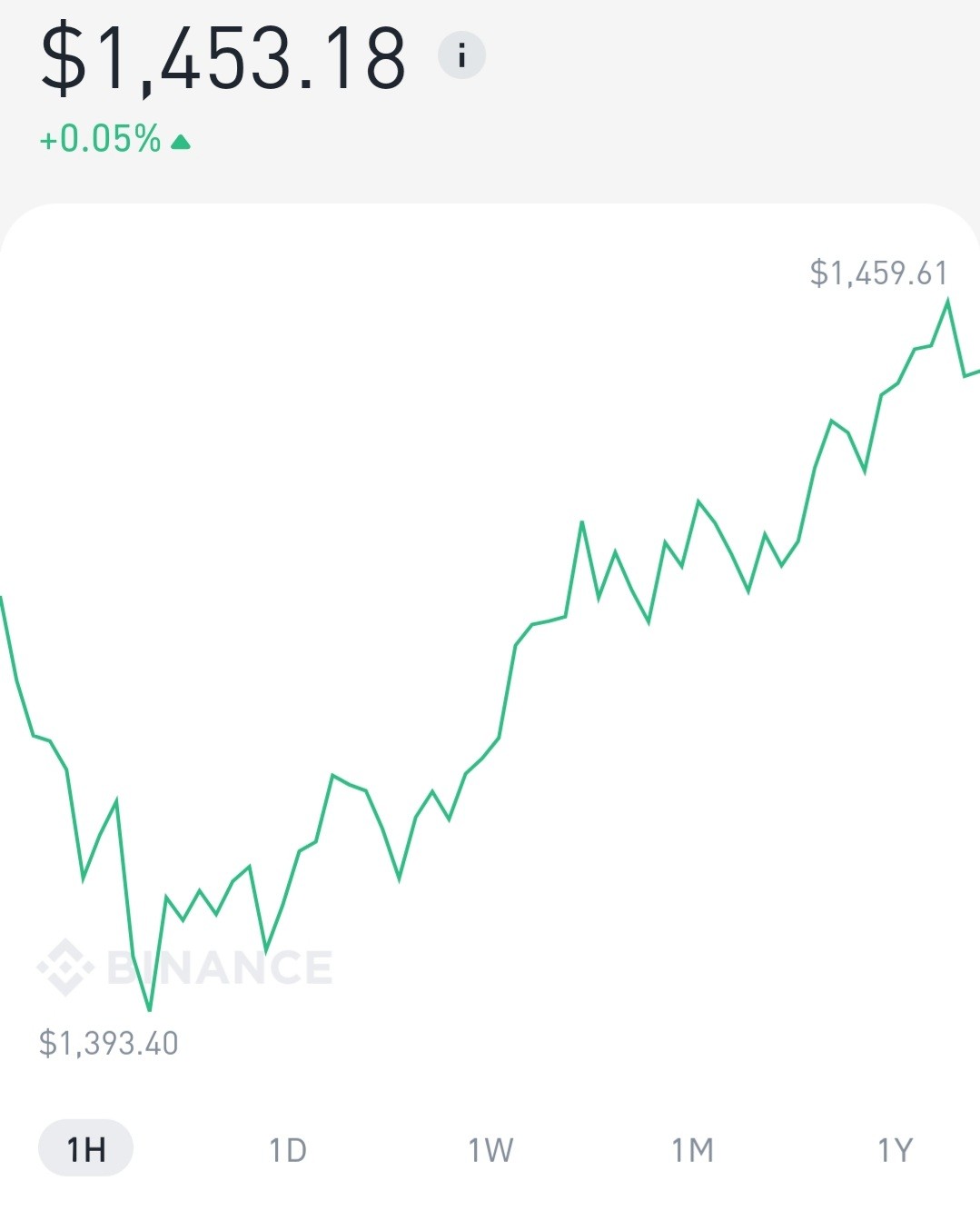Open the info icon beside the price

point(461,55)
